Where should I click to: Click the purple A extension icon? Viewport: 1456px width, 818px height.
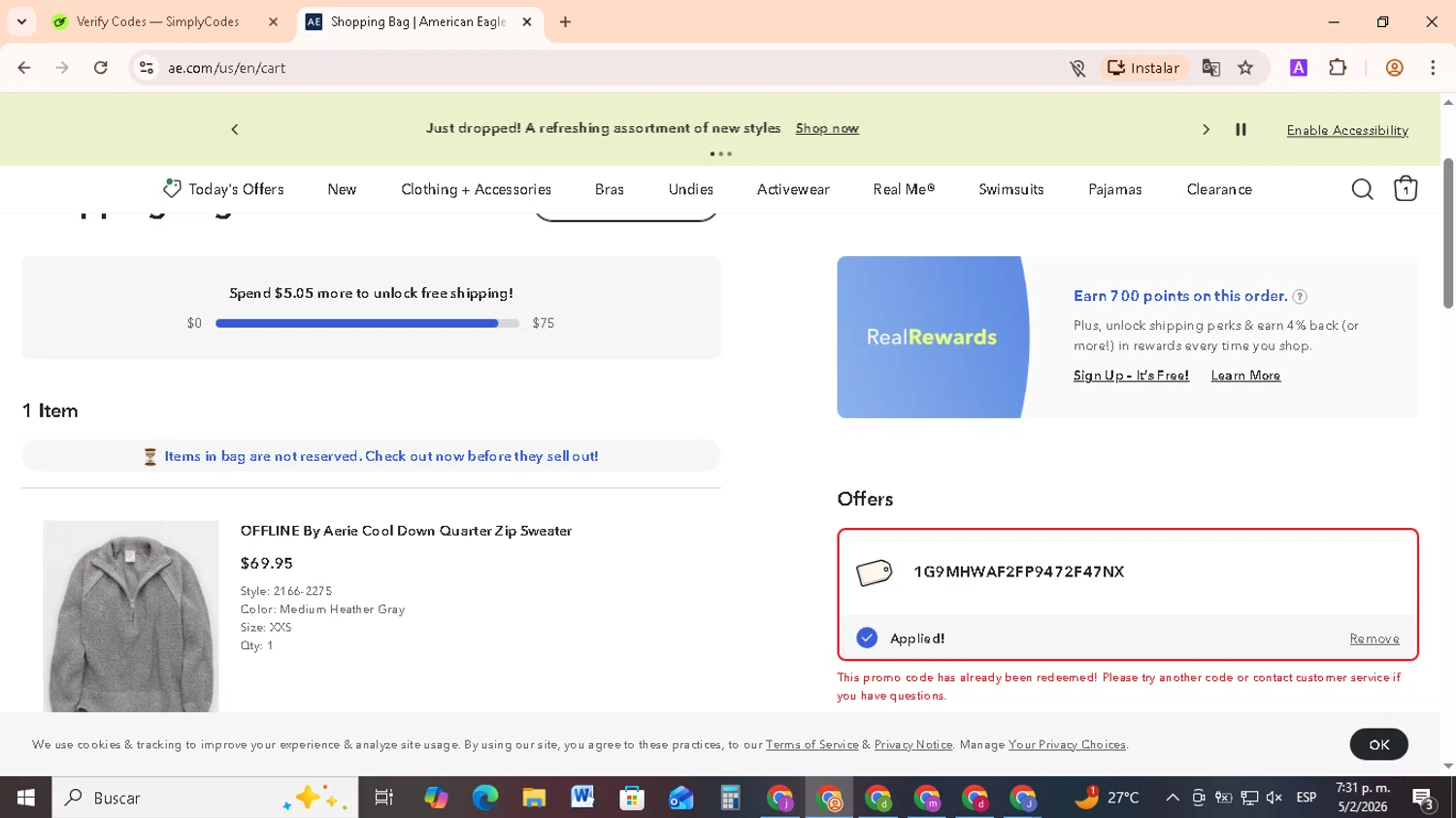coord(1298,68)
